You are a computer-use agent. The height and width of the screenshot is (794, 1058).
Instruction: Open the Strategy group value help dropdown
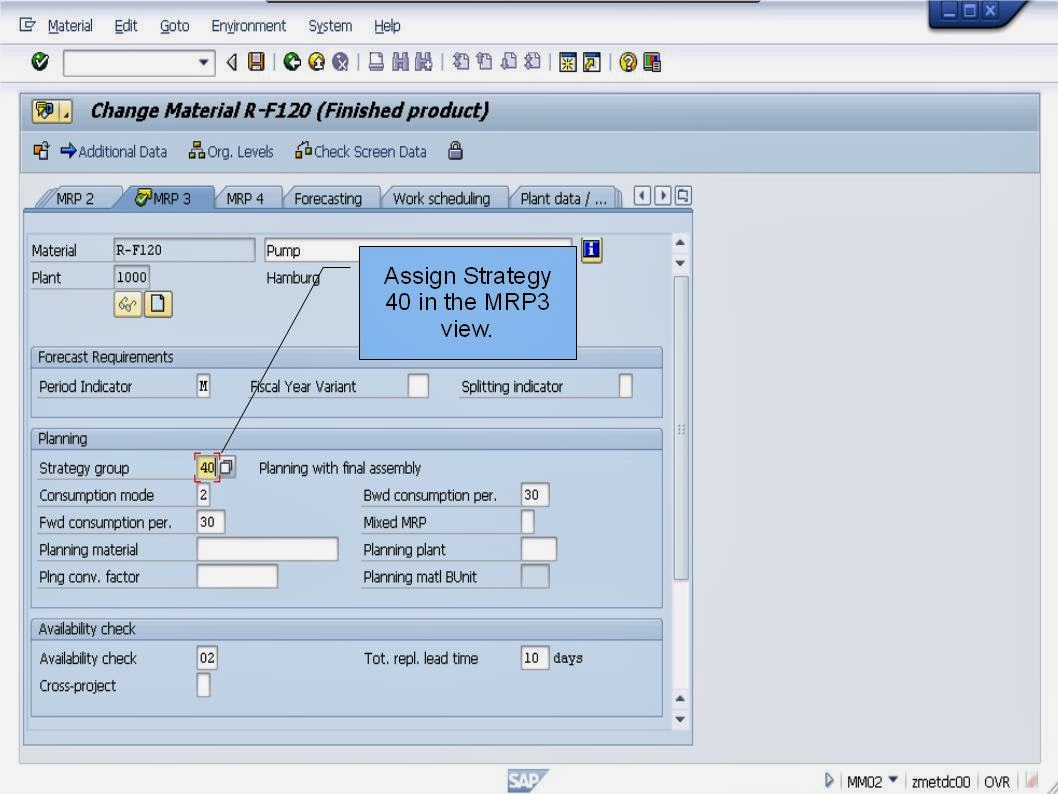227,467
